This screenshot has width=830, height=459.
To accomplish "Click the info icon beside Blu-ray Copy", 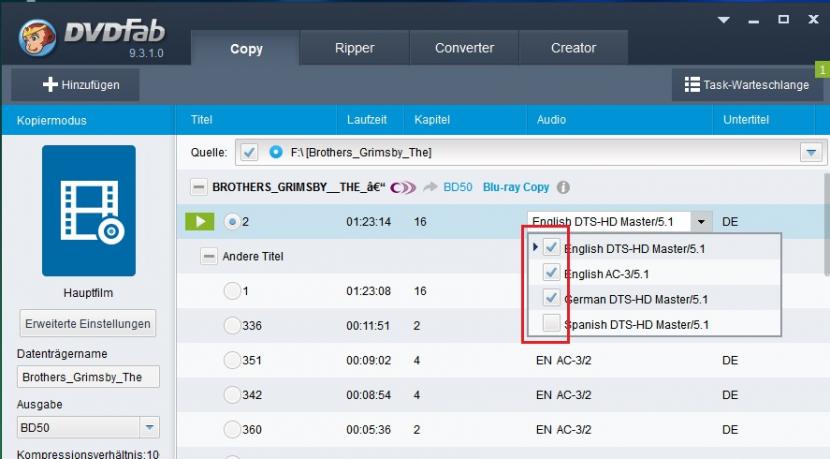I will tap(563, 187).
